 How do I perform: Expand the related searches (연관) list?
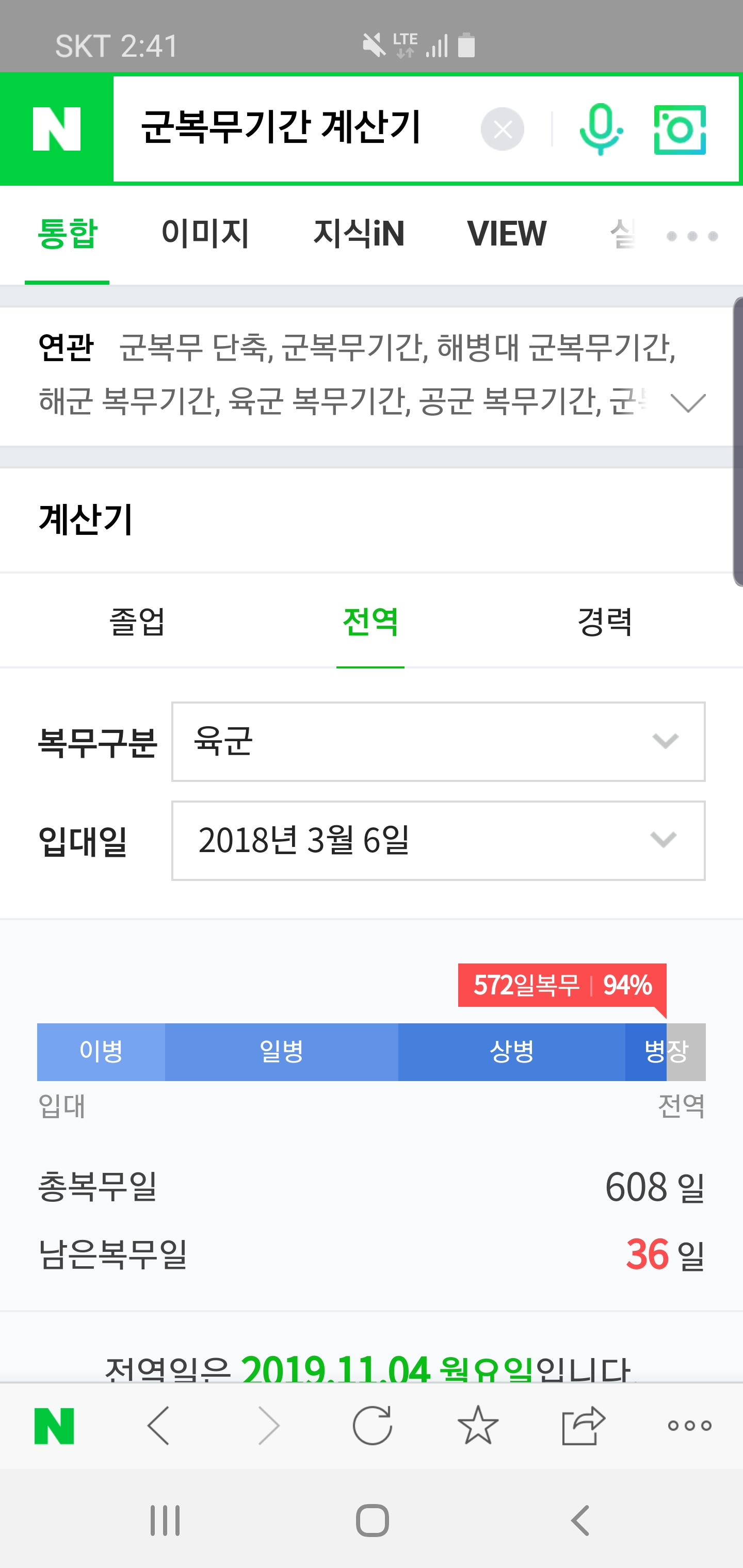[x=688, y=403]
